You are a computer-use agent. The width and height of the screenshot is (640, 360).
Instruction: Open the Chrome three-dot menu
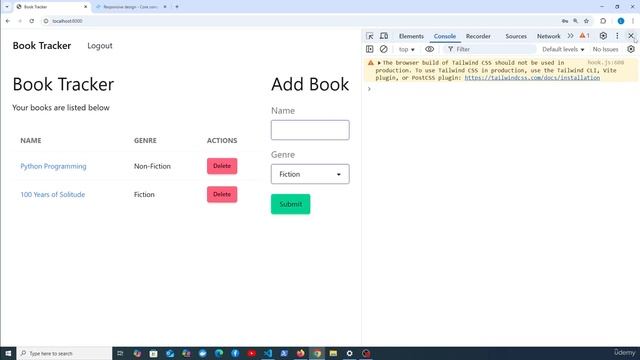click(x=633, y=21)
